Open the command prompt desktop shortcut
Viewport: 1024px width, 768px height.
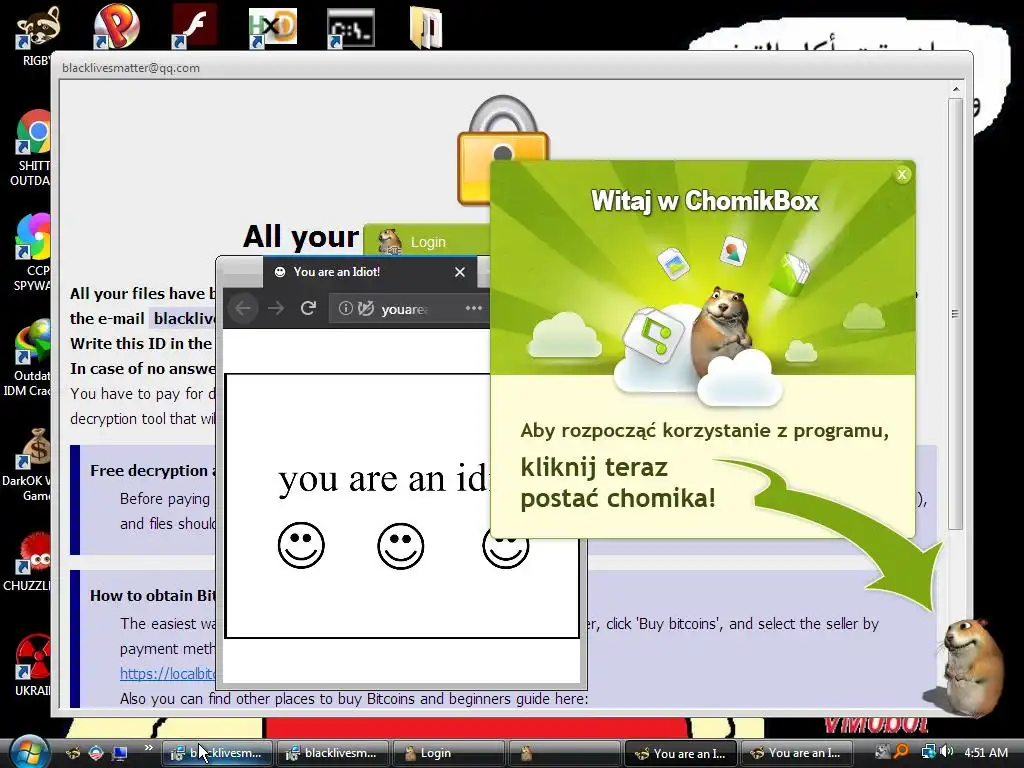[351, 27]
